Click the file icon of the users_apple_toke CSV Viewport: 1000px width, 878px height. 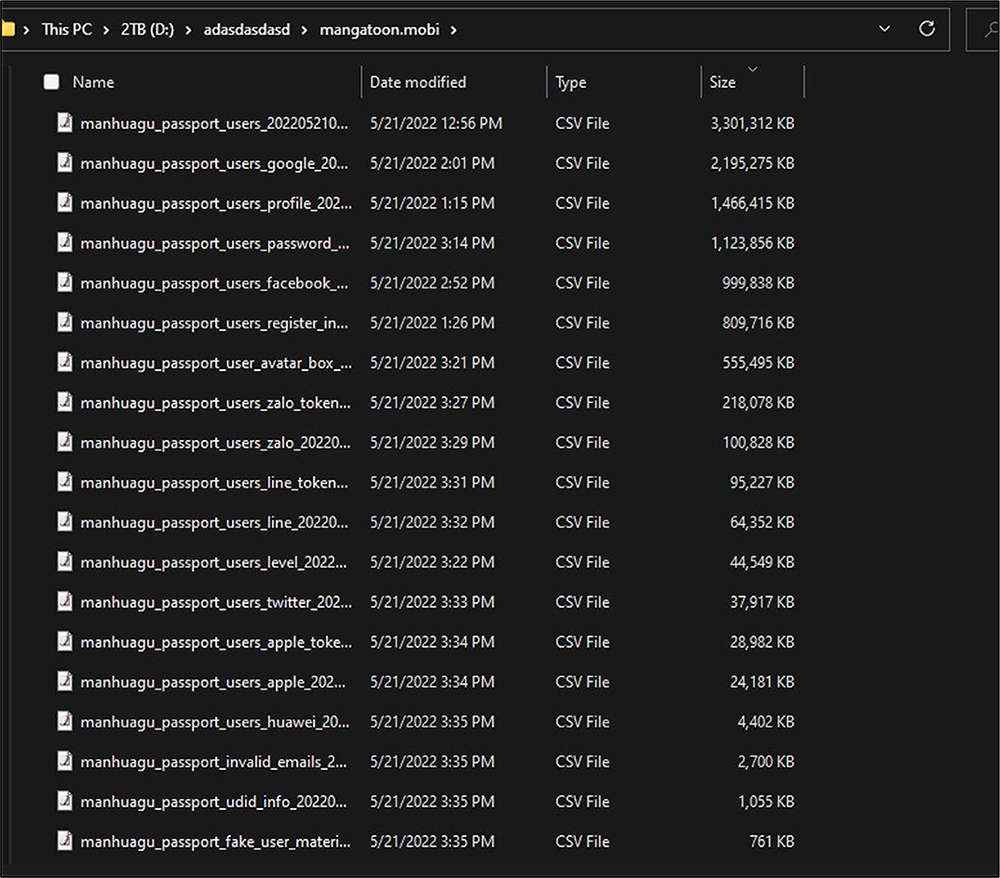[x=64, y=641]
